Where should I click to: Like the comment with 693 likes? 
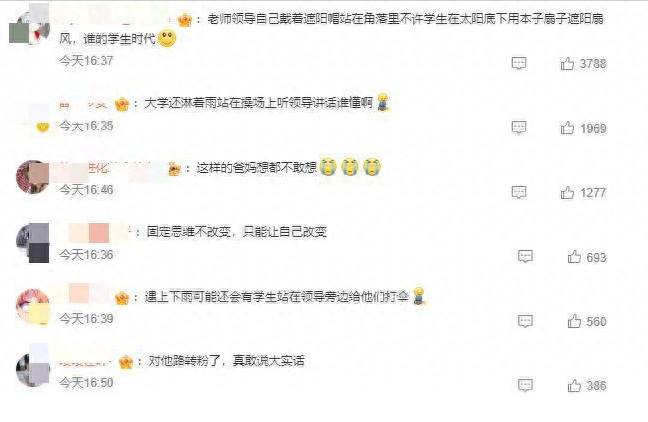click(x=574, y=257)
